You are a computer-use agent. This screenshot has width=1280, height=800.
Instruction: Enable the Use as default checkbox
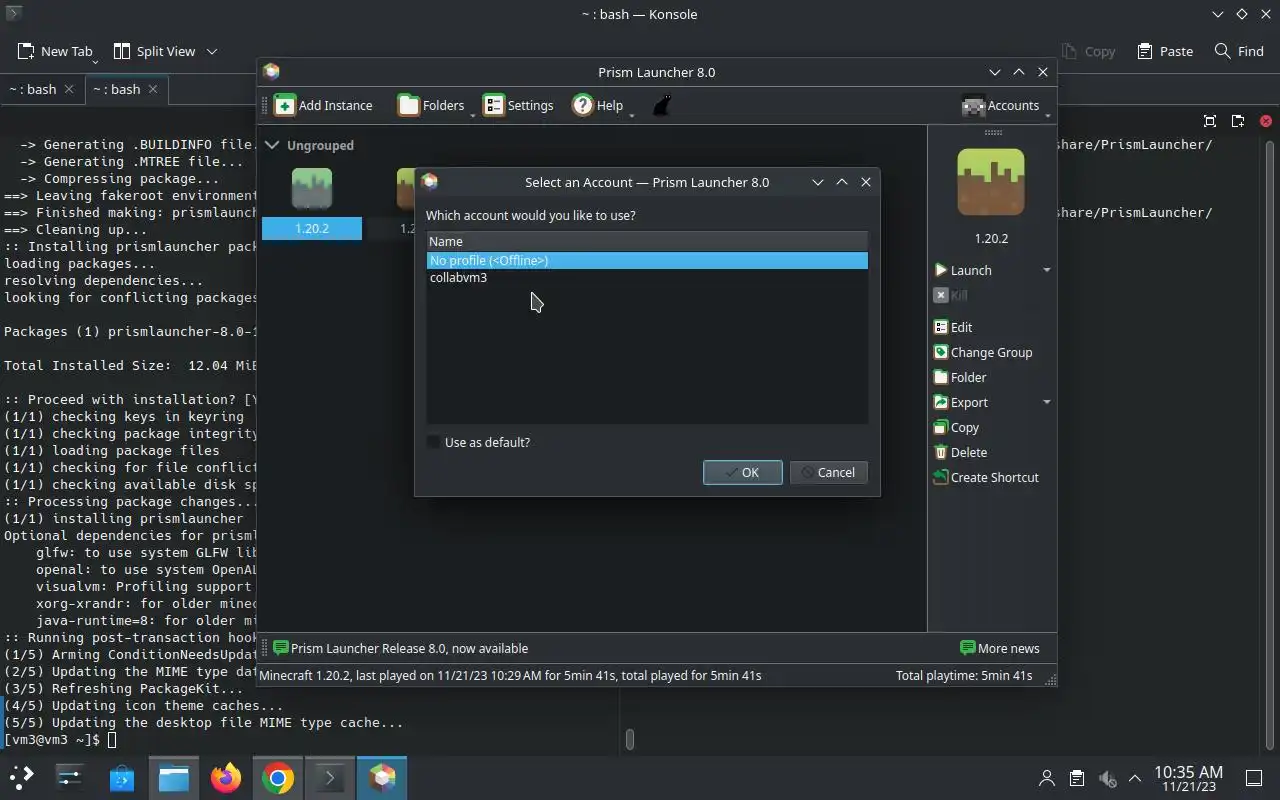[434, 442]
